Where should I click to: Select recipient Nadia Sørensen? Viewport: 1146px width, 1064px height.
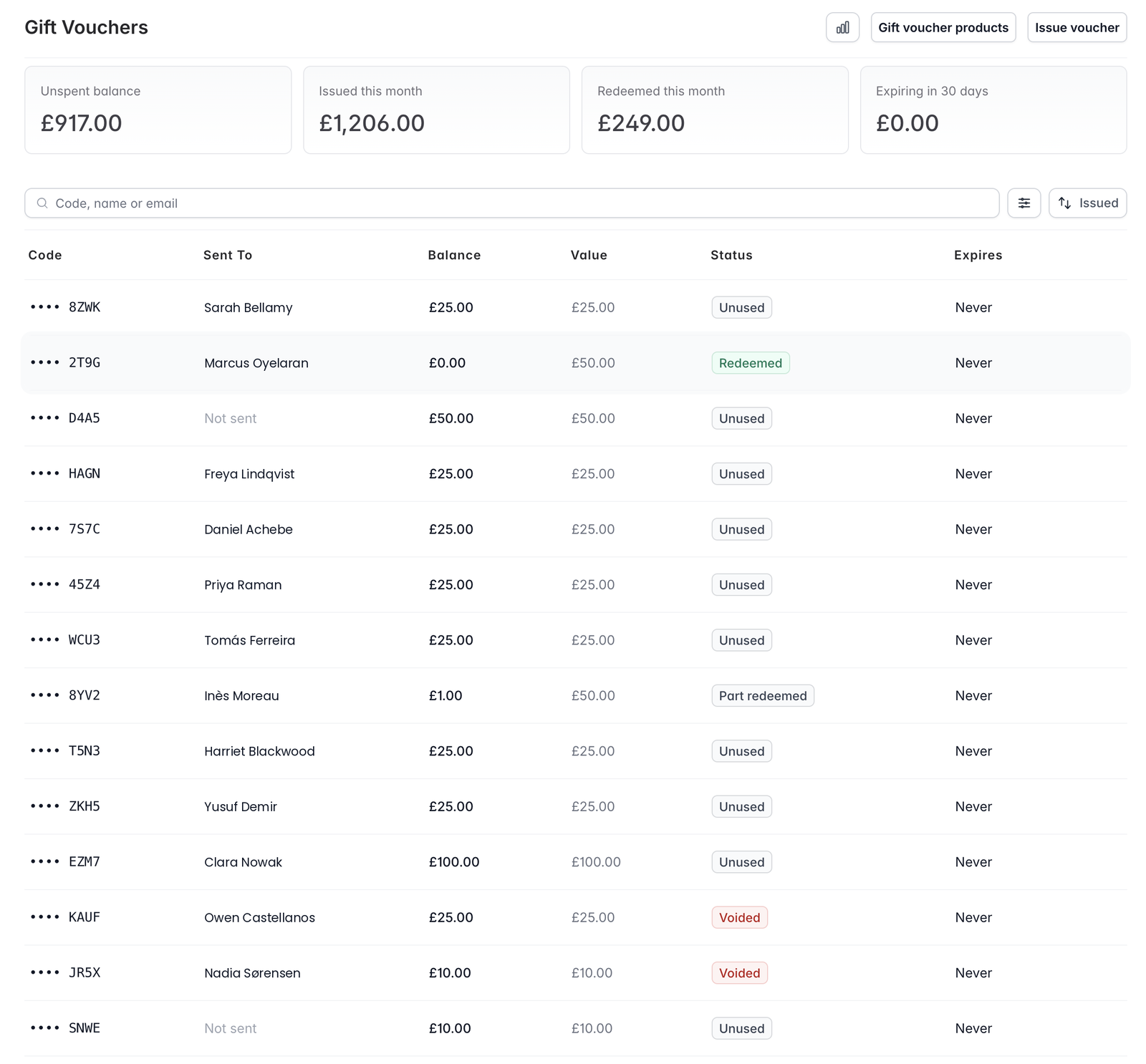pyautogui.click(x=252, y=973)
